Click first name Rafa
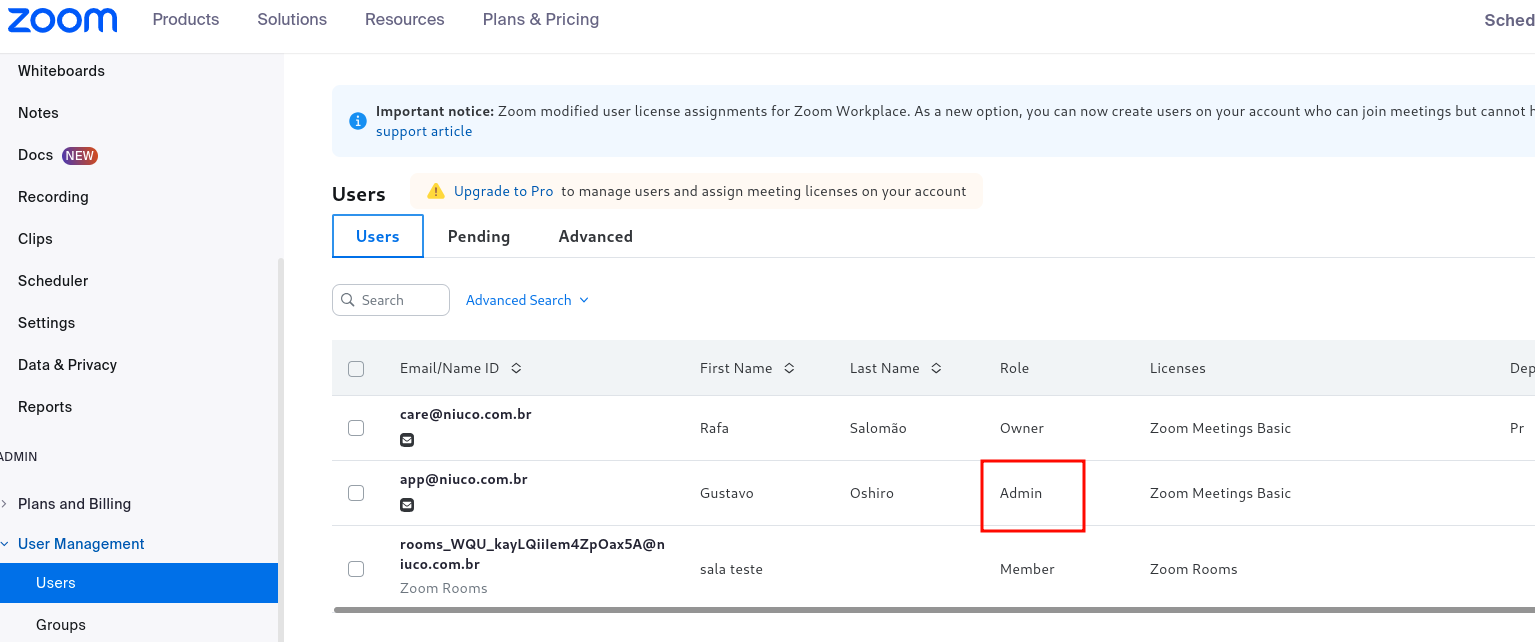The width and height of the screenshot is (1535, 642). (714, 428)
